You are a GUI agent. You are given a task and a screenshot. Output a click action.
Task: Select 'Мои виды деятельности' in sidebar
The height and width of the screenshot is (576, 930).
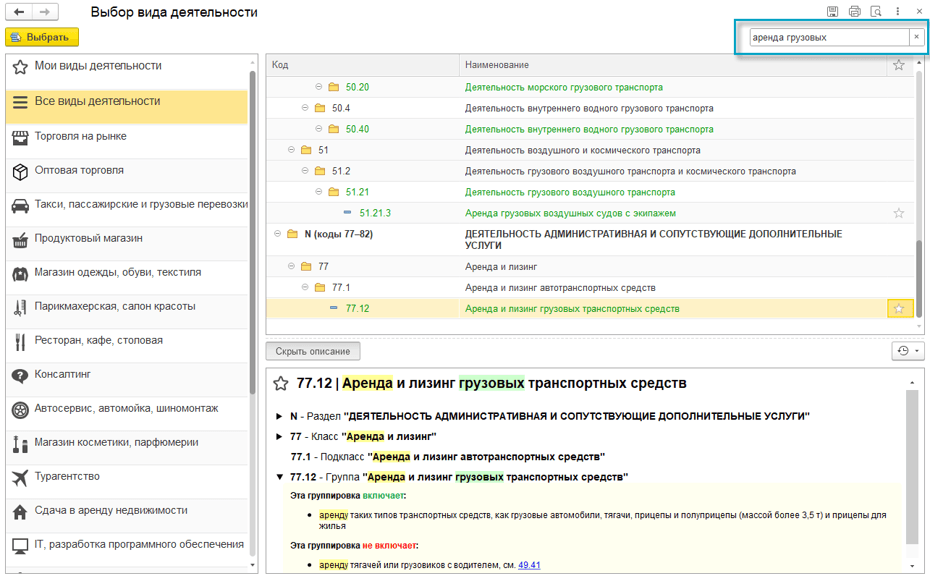click(x=98, y=66)
